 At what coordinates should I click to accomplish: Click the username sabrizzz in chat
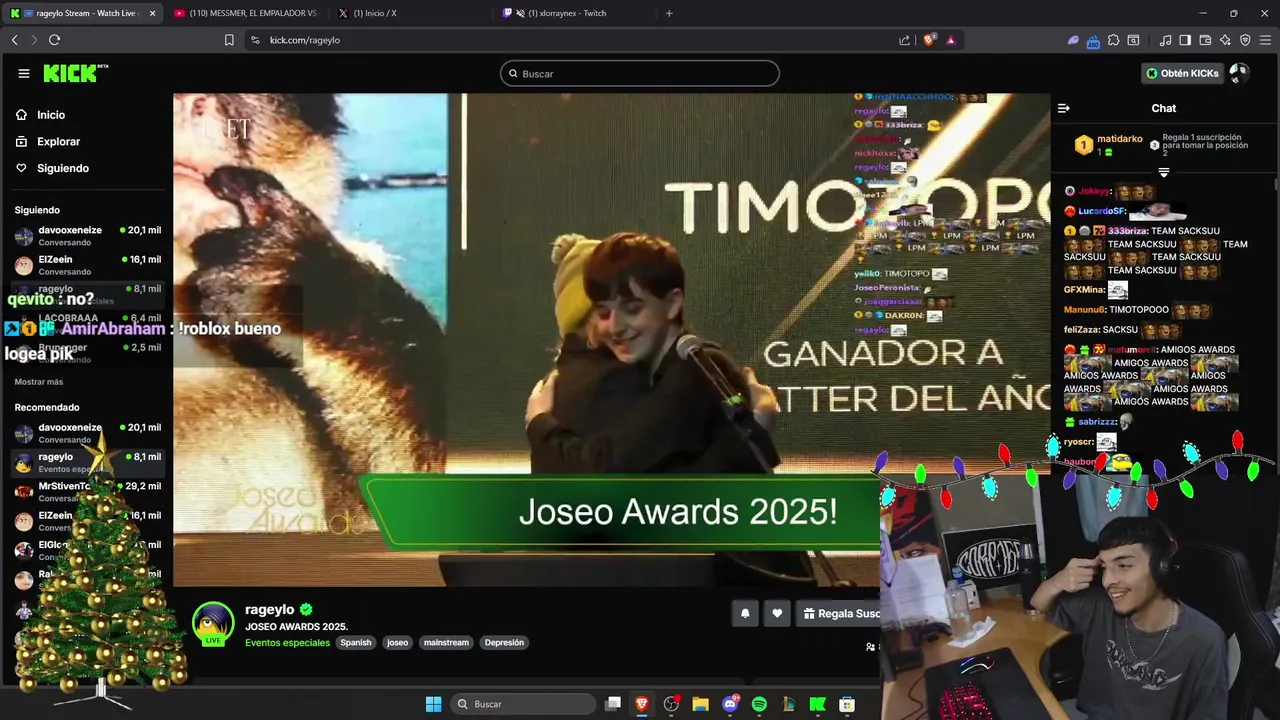[x=1097, y=422]
